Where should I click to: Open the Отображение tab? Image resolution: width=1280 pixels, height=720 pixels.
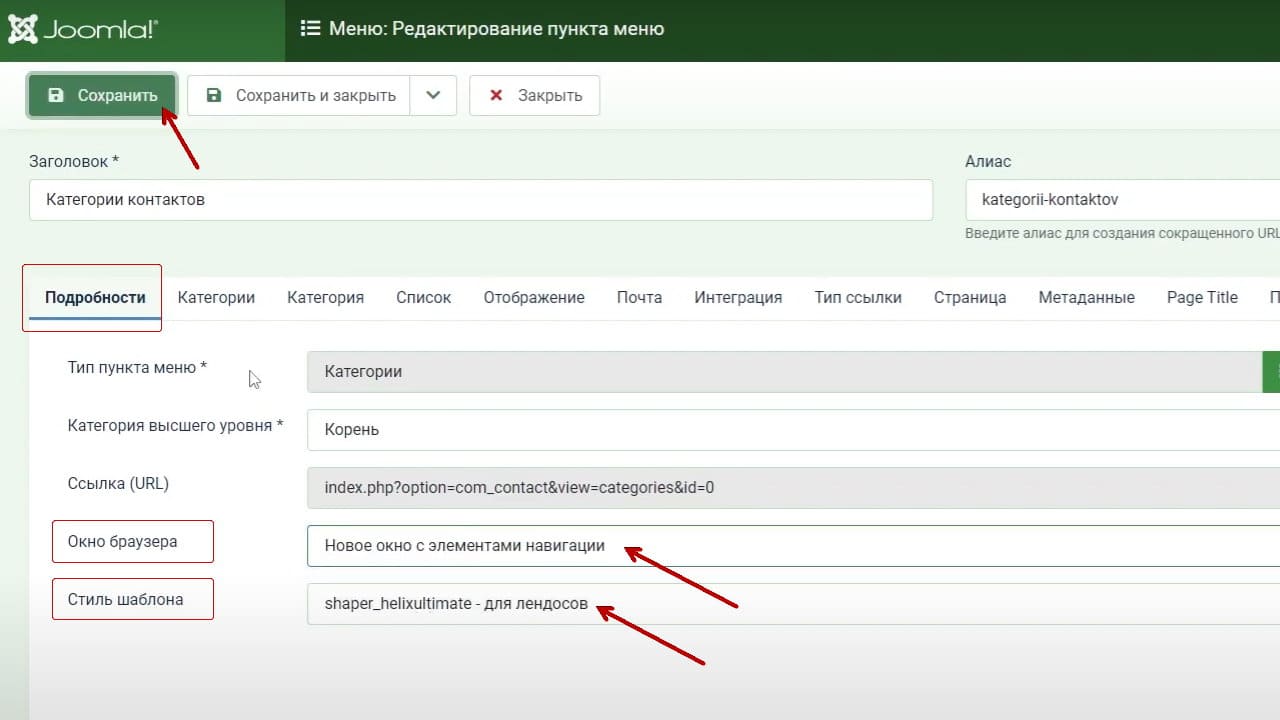click(534, 298)
